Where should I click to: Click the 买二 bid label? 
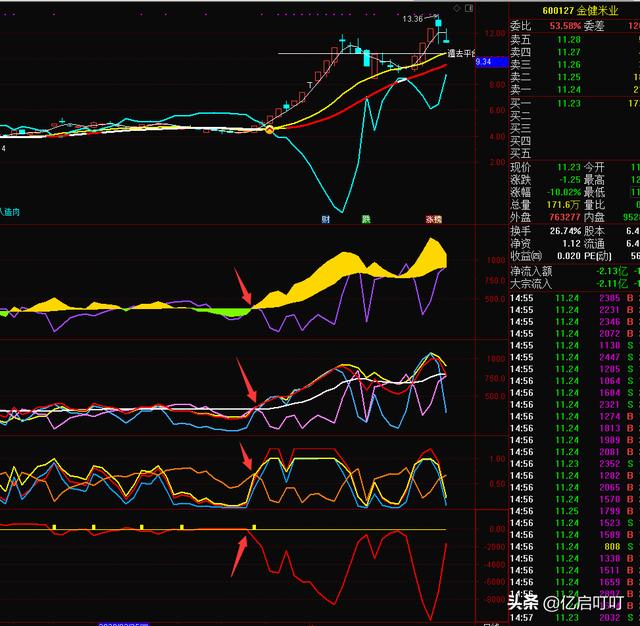520,116
